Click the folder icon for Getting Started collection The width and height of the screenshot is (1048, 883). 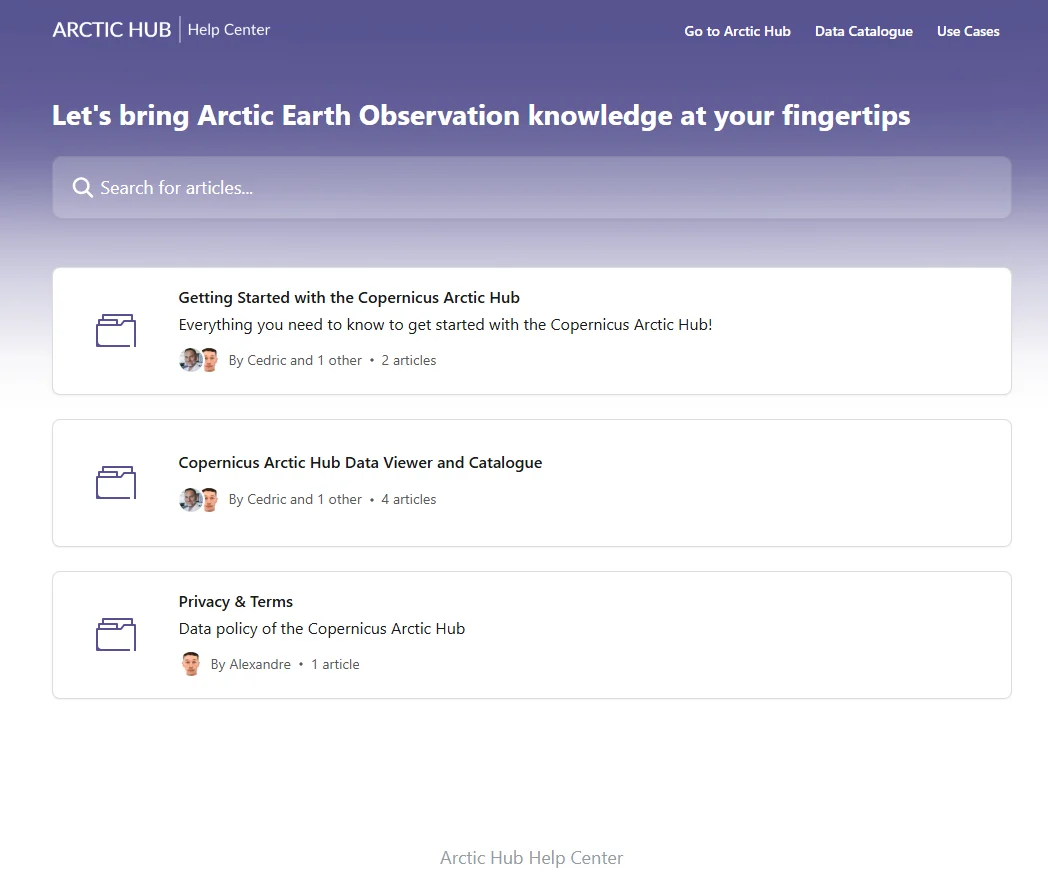(x=116, y=331)
